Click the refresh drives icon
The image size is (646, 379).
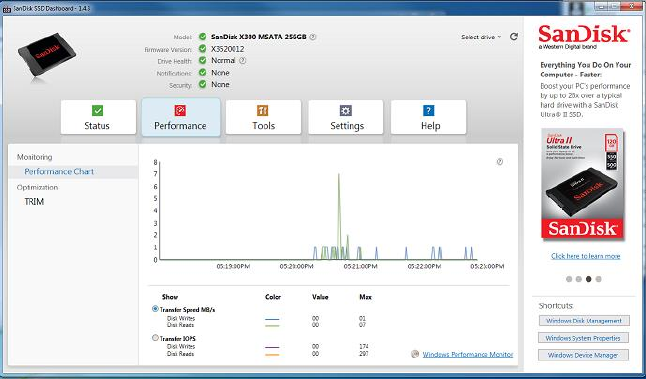[513, 37]
